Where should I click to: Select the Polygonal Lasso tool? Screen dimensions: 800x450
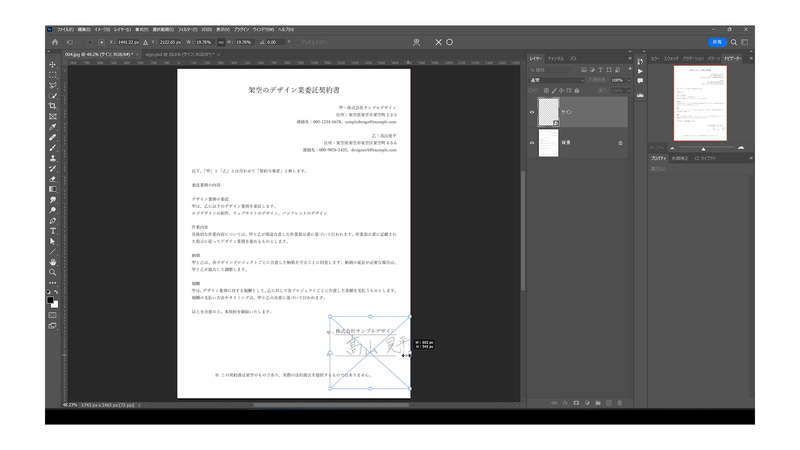coord(53,85)
